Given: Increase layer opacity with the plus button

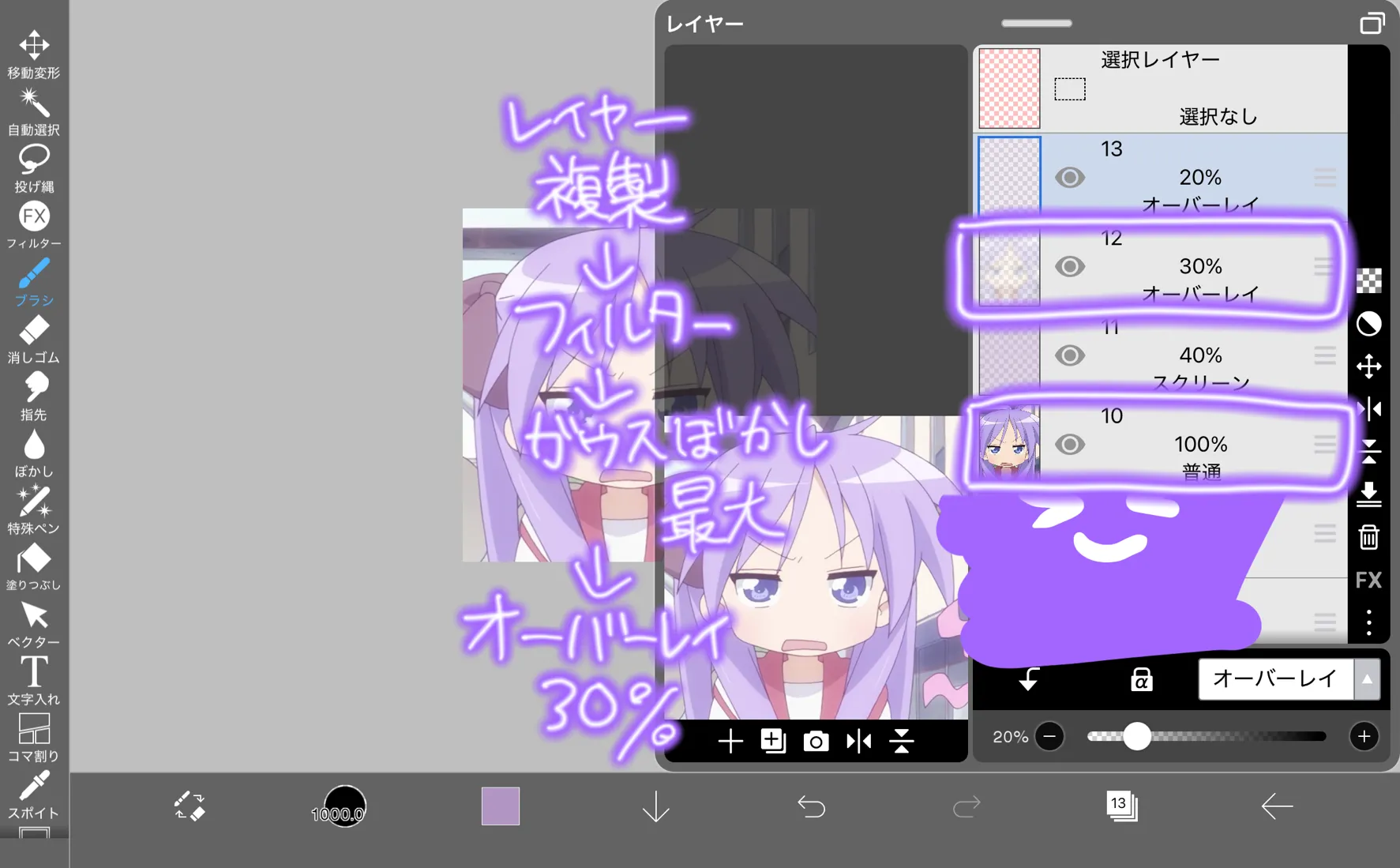Looking at the screenshot, I should [1364, 737].
